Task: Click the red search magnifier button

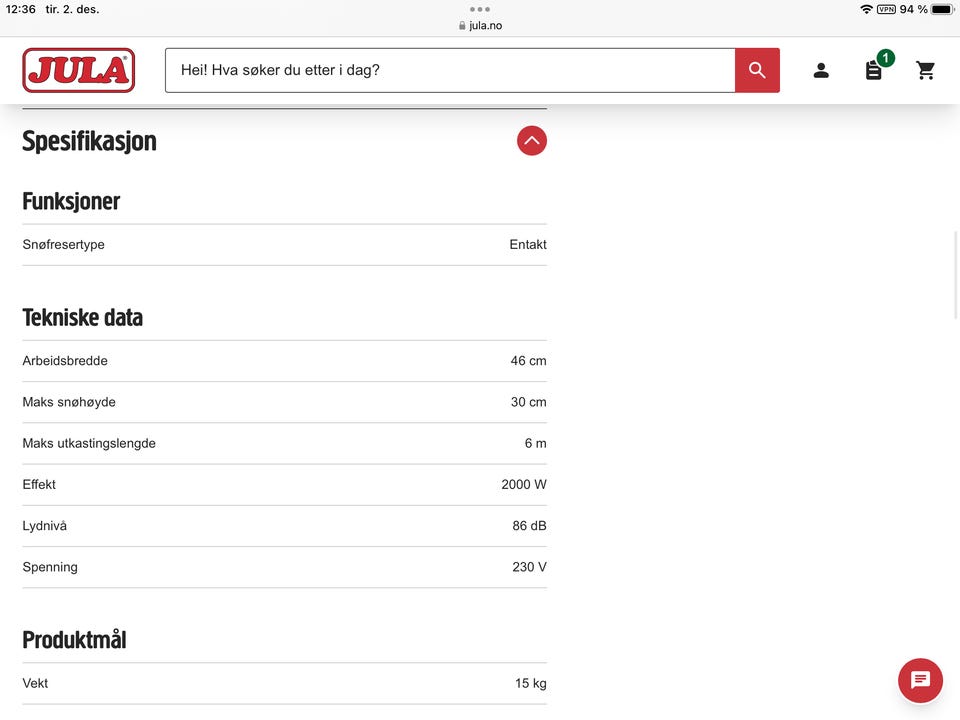Action: 757,70
